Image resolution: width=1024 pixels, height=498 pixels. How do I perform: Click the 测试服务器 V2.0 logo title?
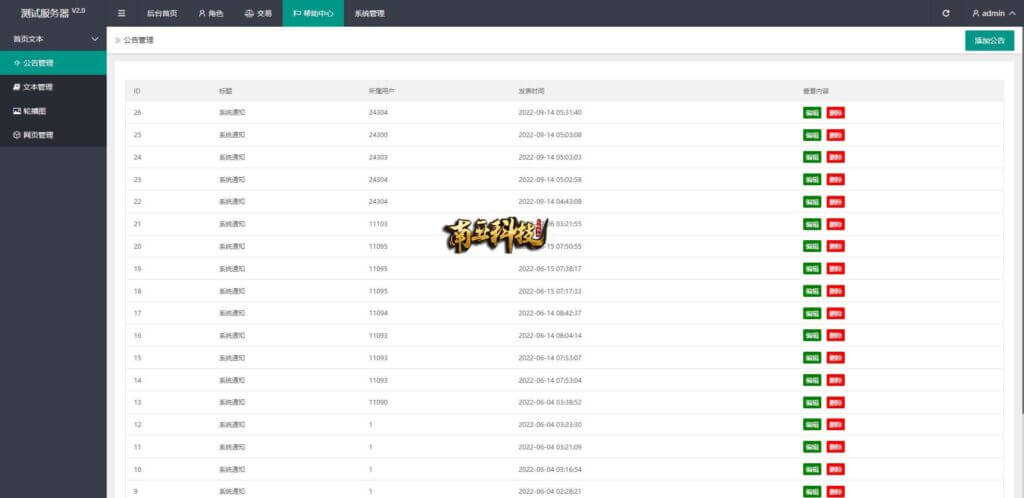tap(53, 12)
